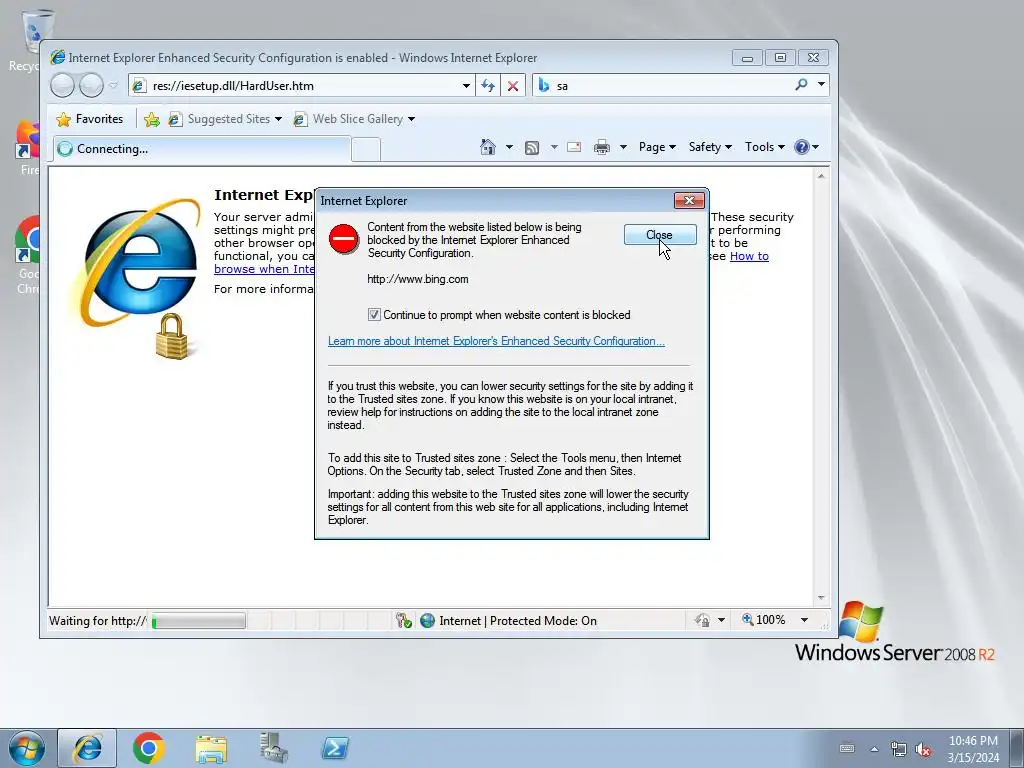
Task: Expand the address bar autocomplete dropdown
Action: [466, 86]
